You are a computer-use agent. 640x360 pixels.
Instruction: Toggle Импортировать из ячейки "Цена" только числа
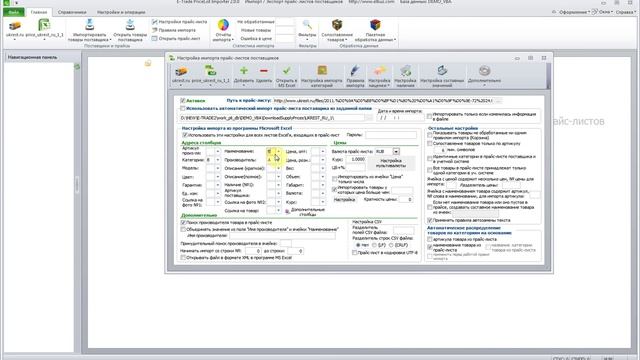point(335,179)
